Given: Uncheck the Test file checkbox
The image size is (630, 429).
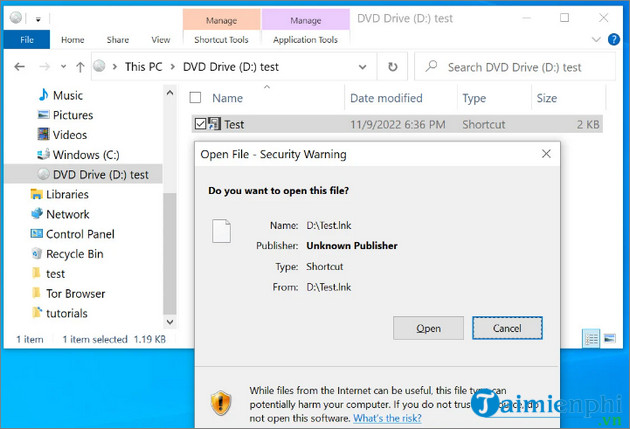Looking at the screenshot, I should (200, 124).
